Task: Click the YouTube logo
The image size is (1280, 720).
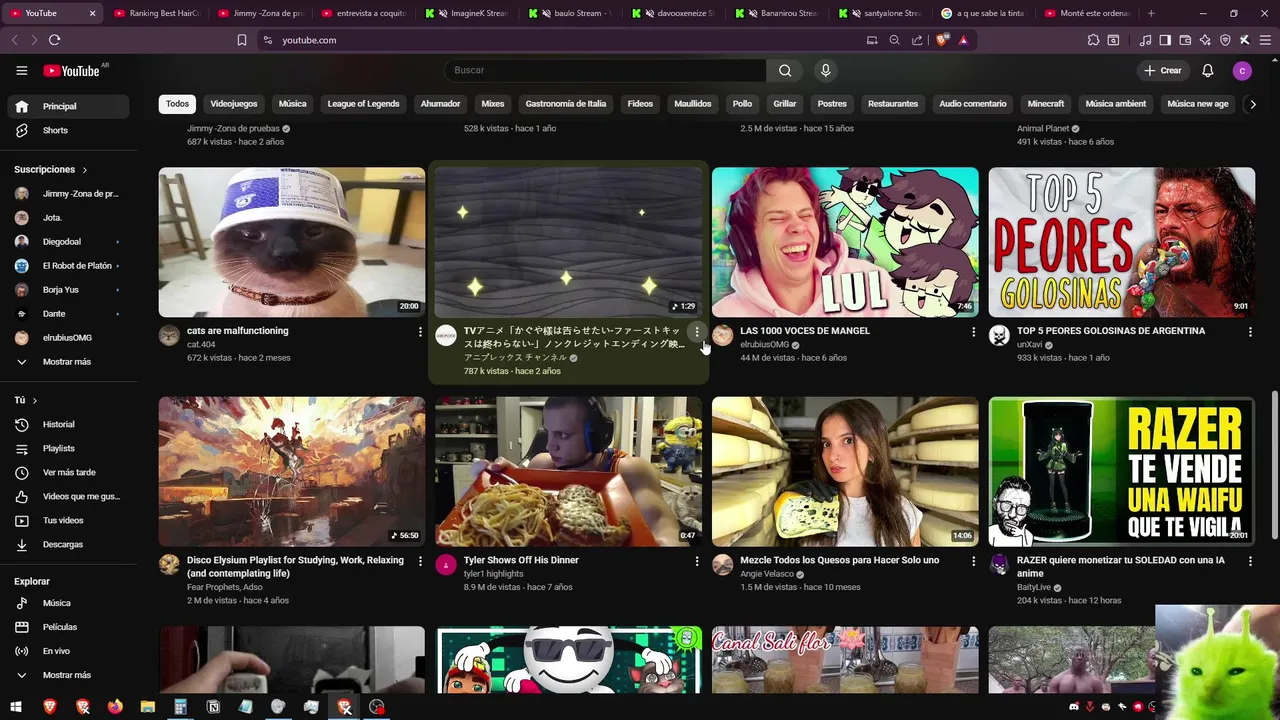Action: 71,71
